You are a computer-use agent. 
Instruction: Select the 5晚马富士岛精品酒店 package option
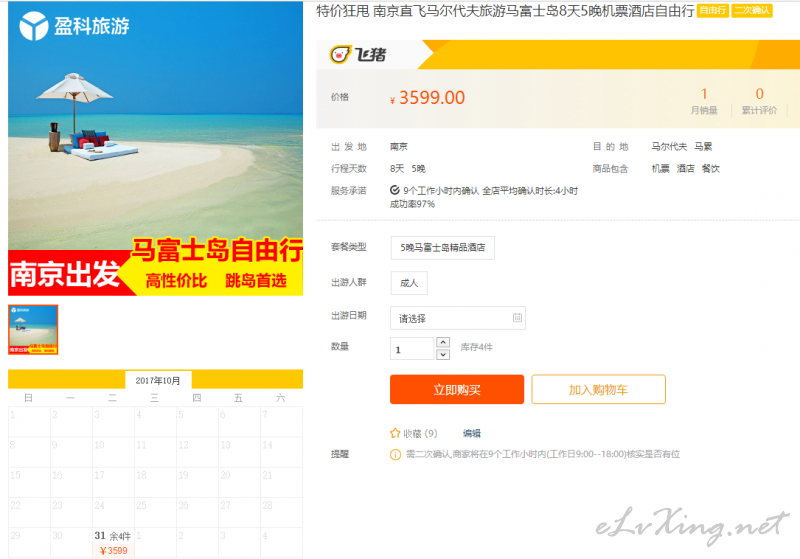442,247
